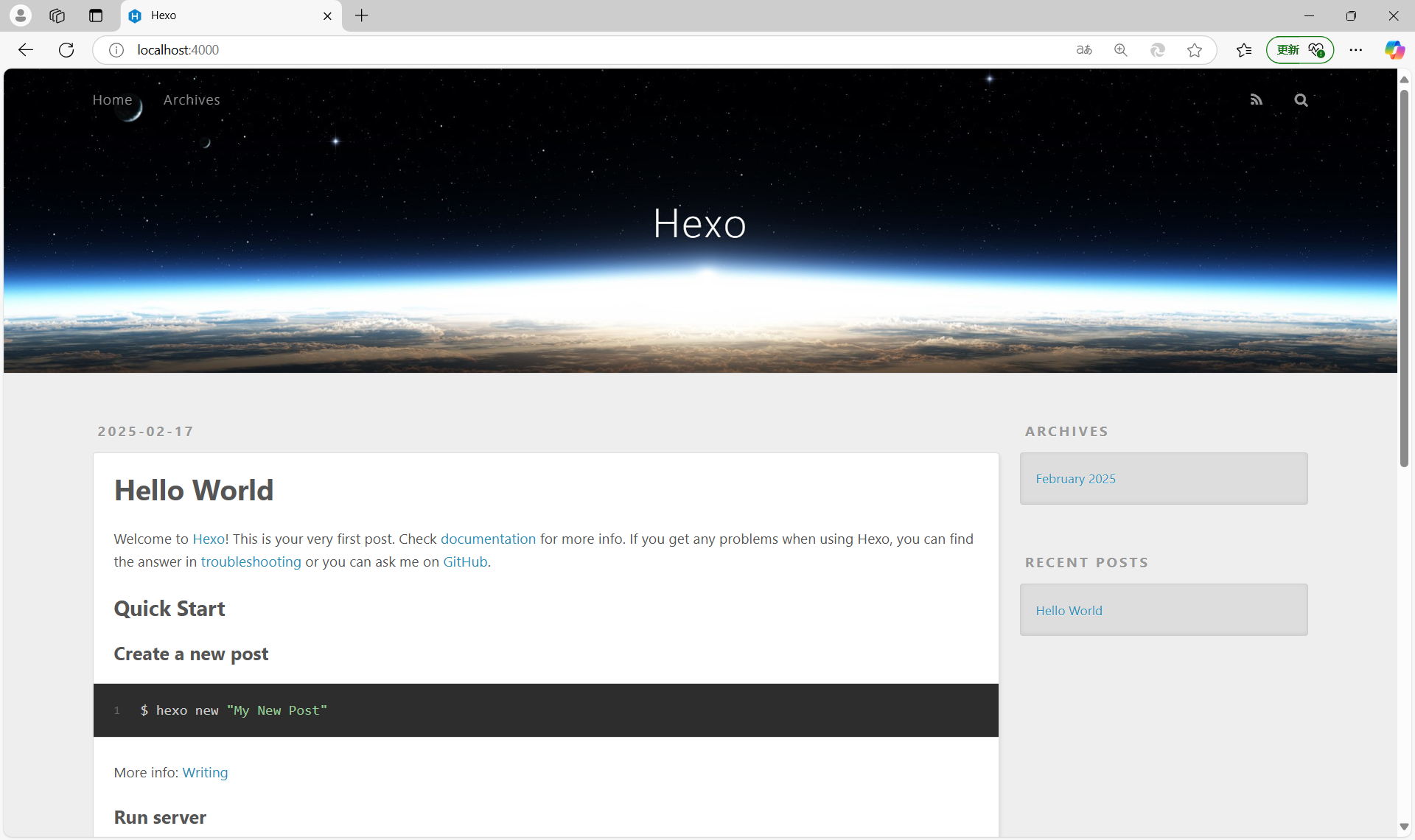The width and height of the screenshot is (1415, 840).
Task: Click the vertical scrollbar down arrow
Action: [x=1405, y=827]
